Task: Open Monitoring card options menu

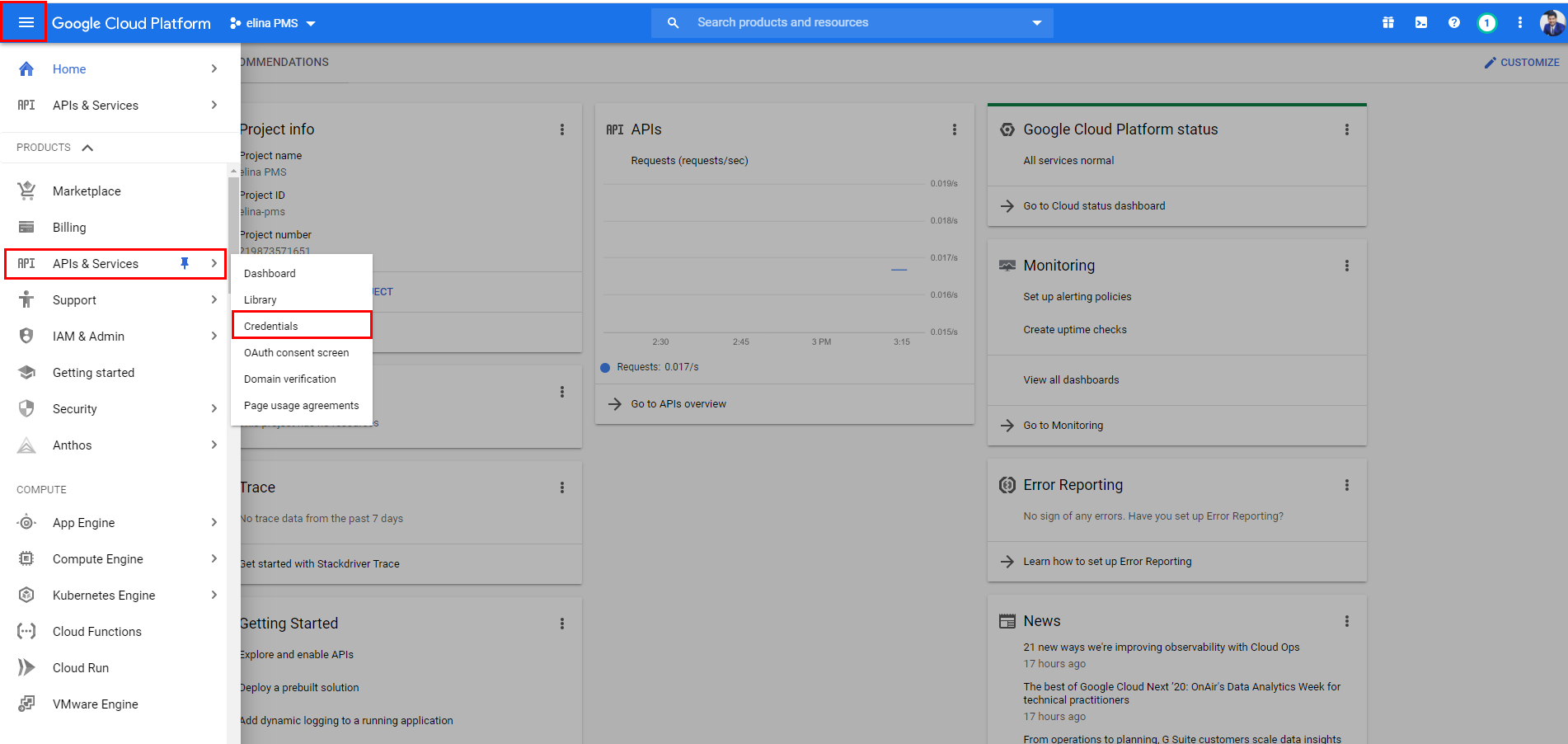Action: [x=1347, y=266]
